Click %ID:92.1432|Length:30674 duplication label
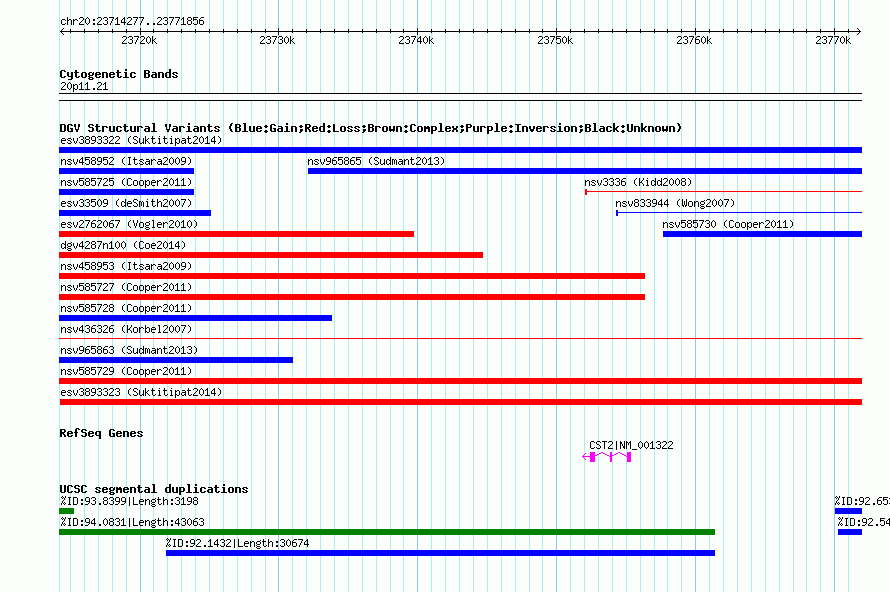The height and width of the screenshot is (592, 890). coord(237,543)
